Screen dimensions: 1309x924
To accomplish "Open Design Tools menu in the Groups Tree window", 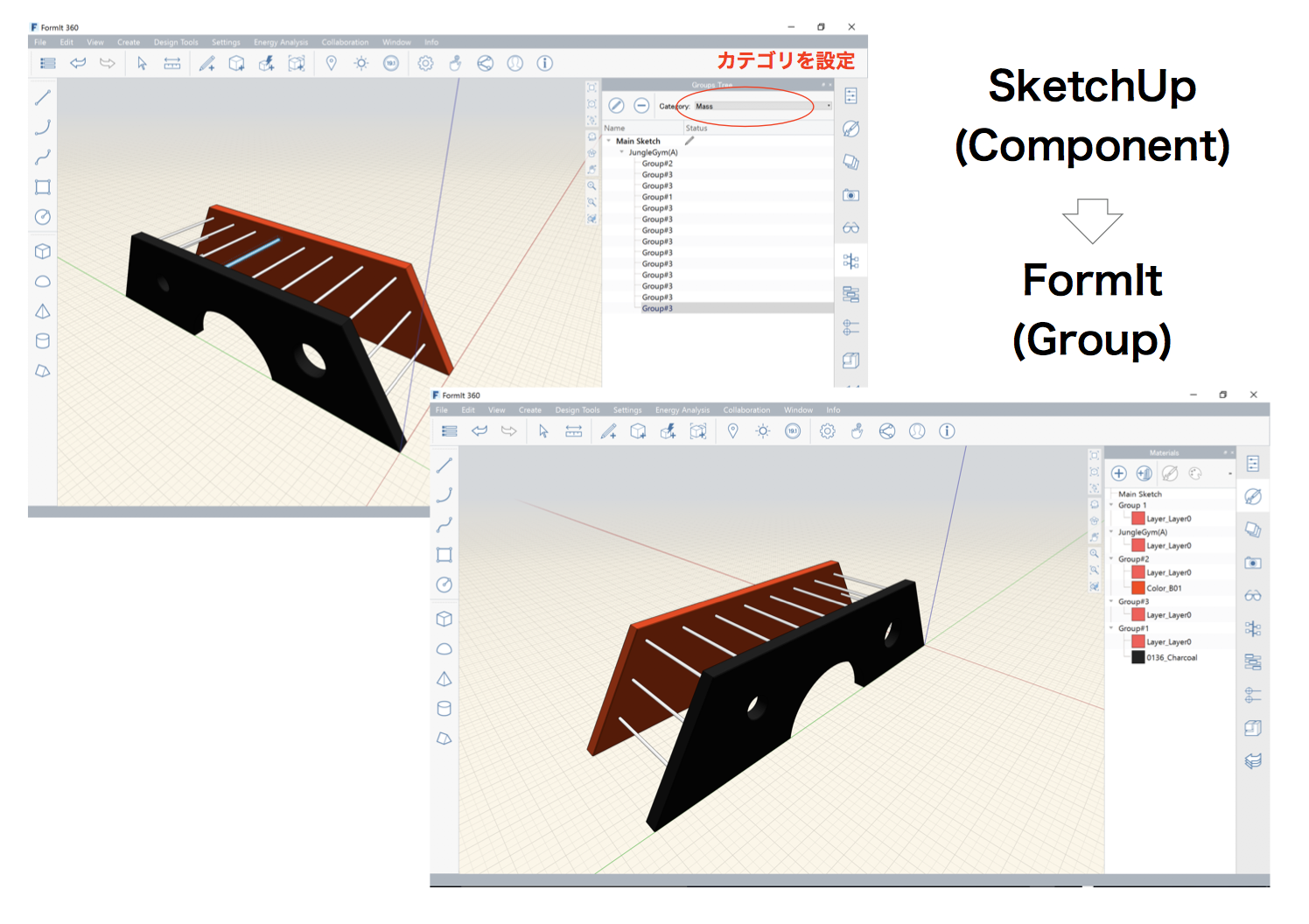I will tap(176, 42).
